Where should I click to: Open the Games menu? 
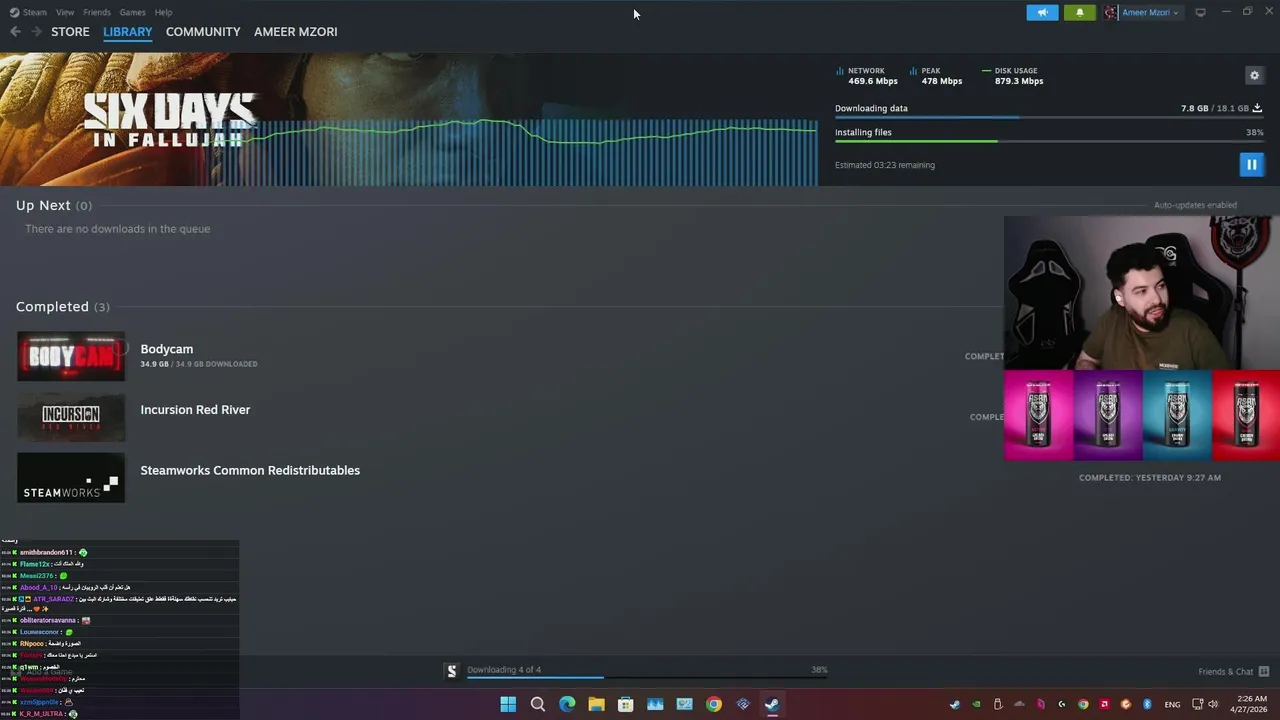tap(132, 12)
